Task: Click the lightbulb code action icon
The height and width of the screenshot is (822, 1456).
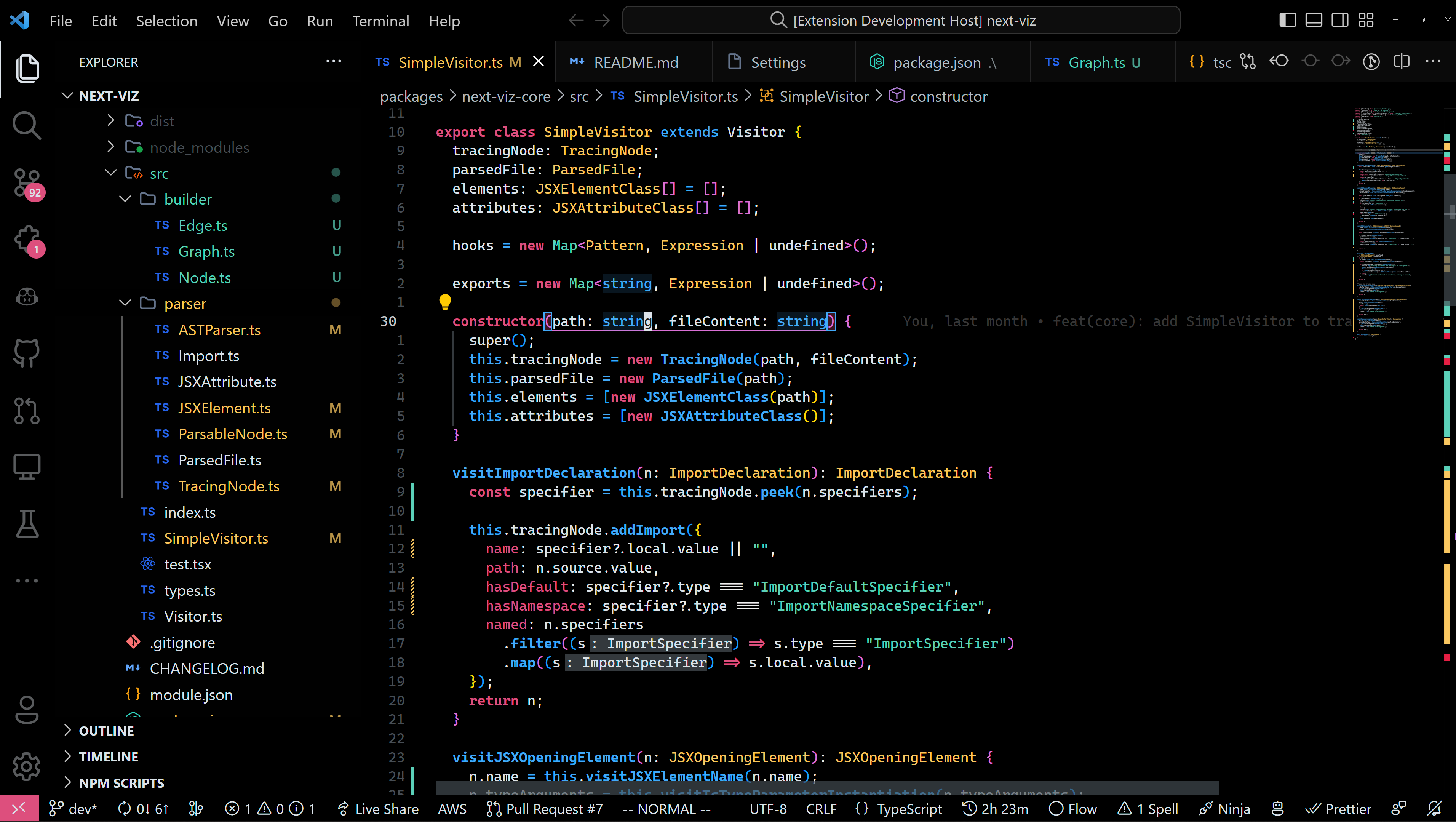Action: pos(445,302)
